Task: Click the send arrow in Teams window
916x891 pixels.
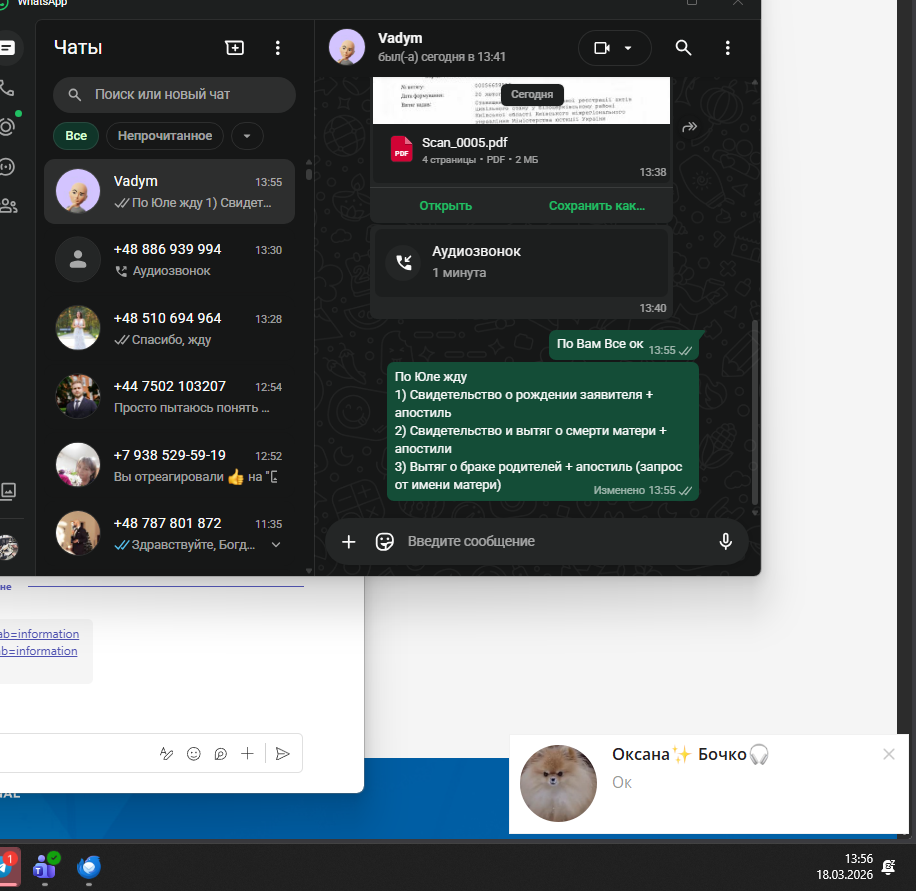Action: pos(282,754)
